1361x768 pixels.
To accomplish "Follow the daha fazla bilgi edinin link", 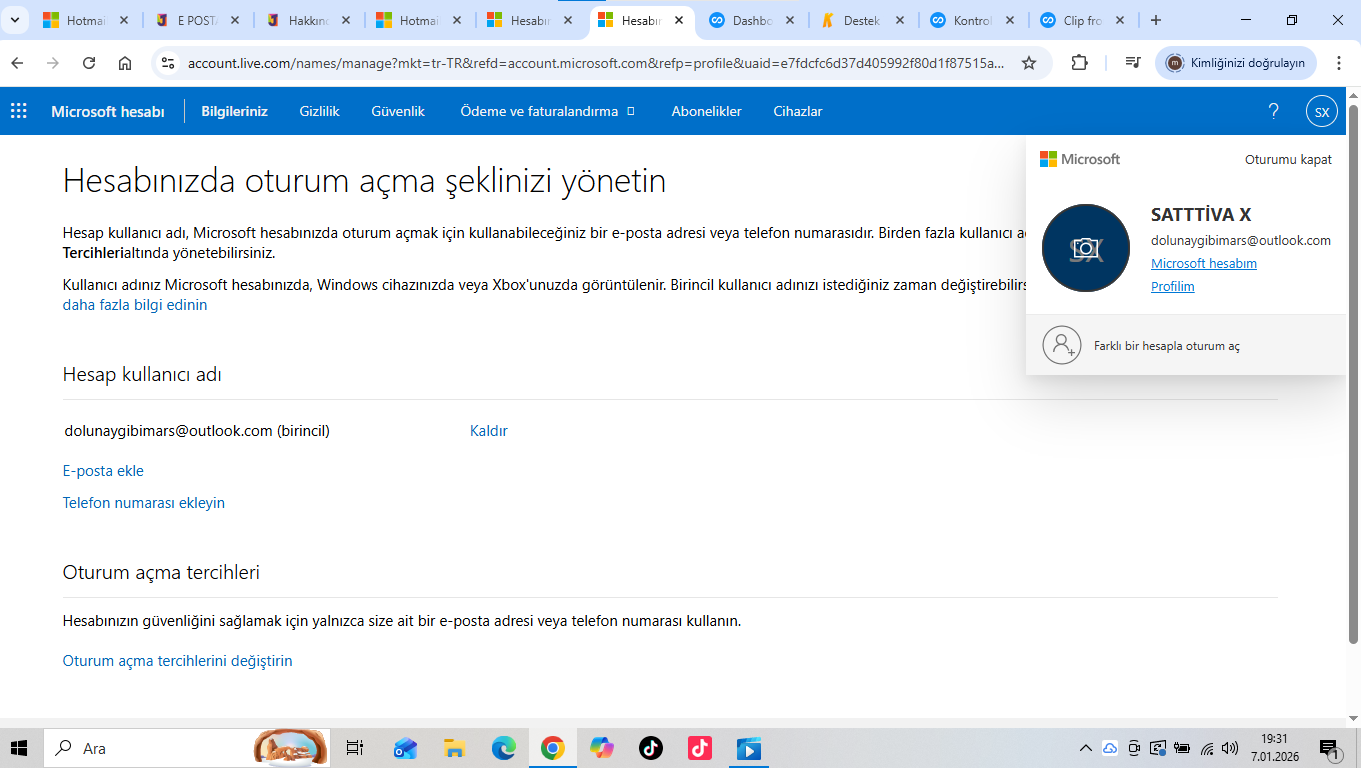I will click(x=135, y=305).
